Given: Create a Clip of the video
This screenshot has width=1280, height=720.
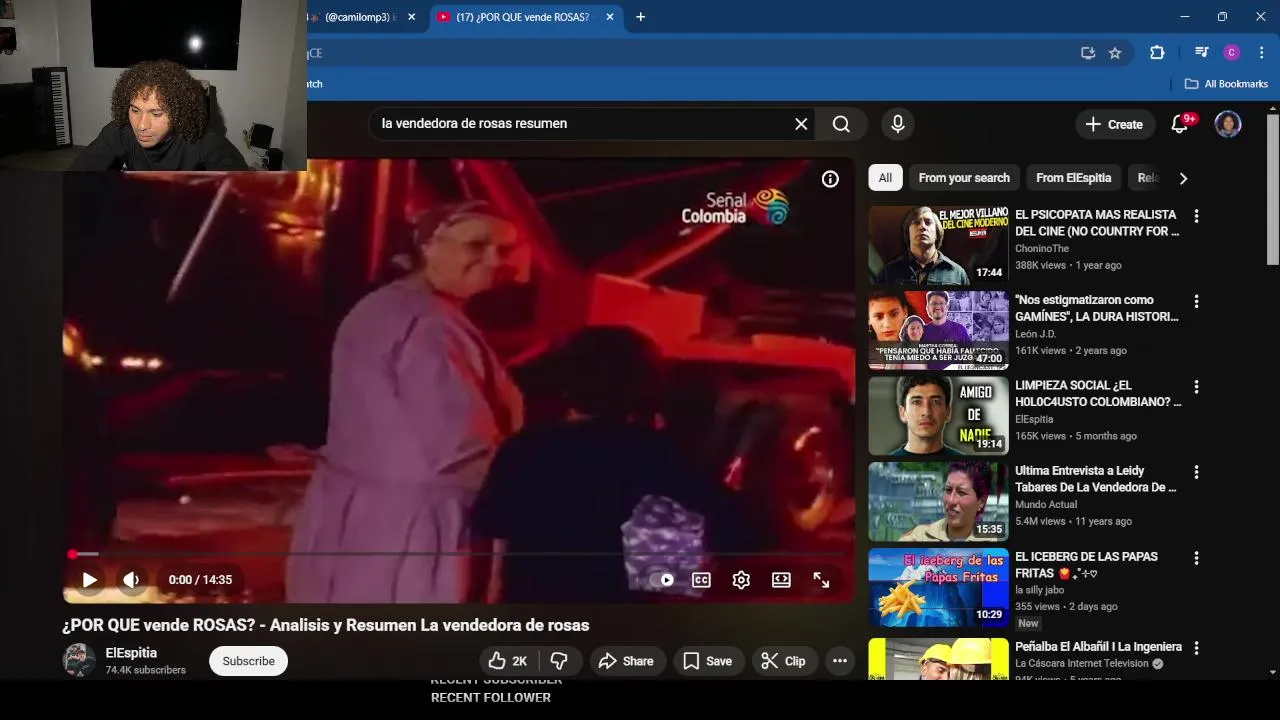Looking at the screenshot, I should tap(783, 661).
